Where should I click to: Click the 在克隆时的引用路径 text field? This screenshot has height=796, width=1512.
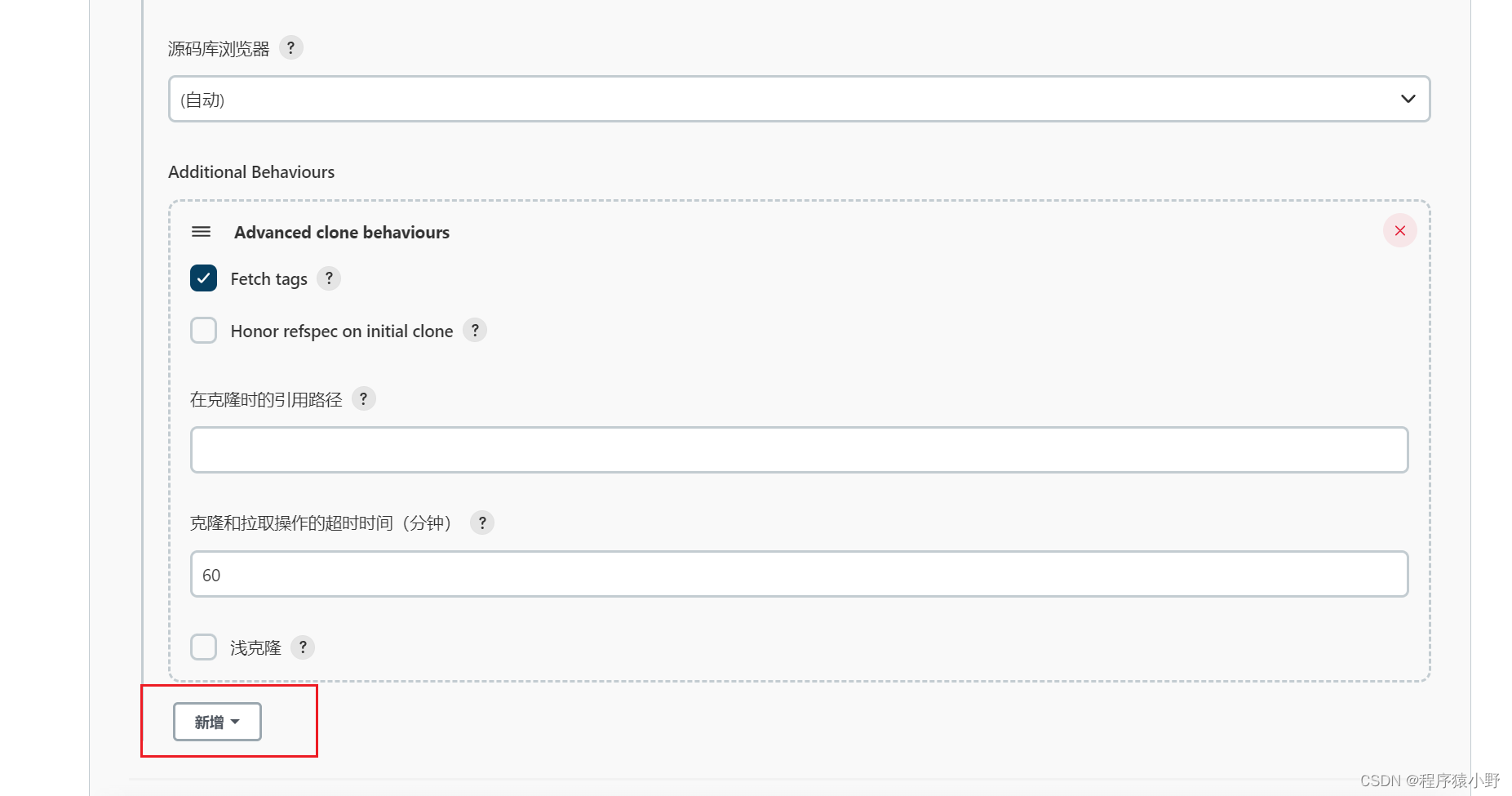[799, 450]
